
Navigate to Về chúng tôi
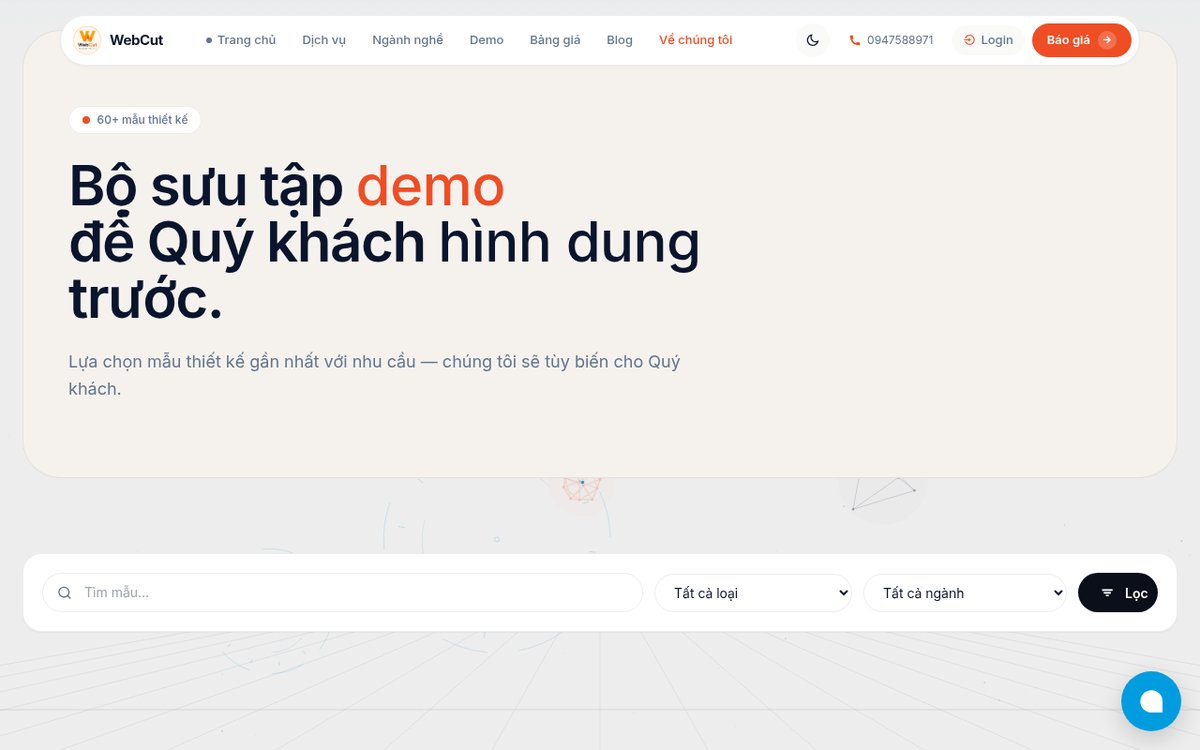point(696,40)
